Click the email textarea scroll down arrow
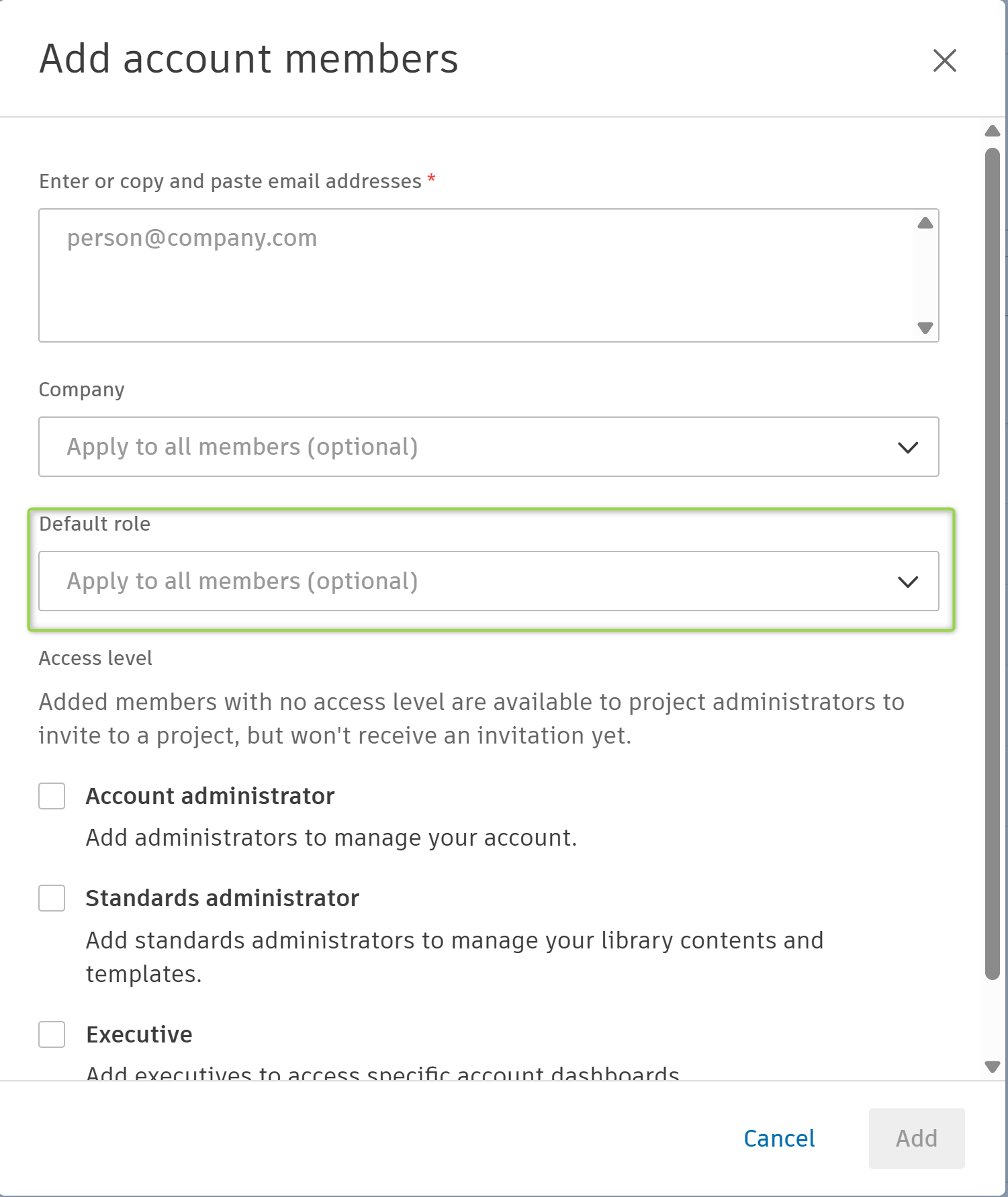 (x=925, y=328)
